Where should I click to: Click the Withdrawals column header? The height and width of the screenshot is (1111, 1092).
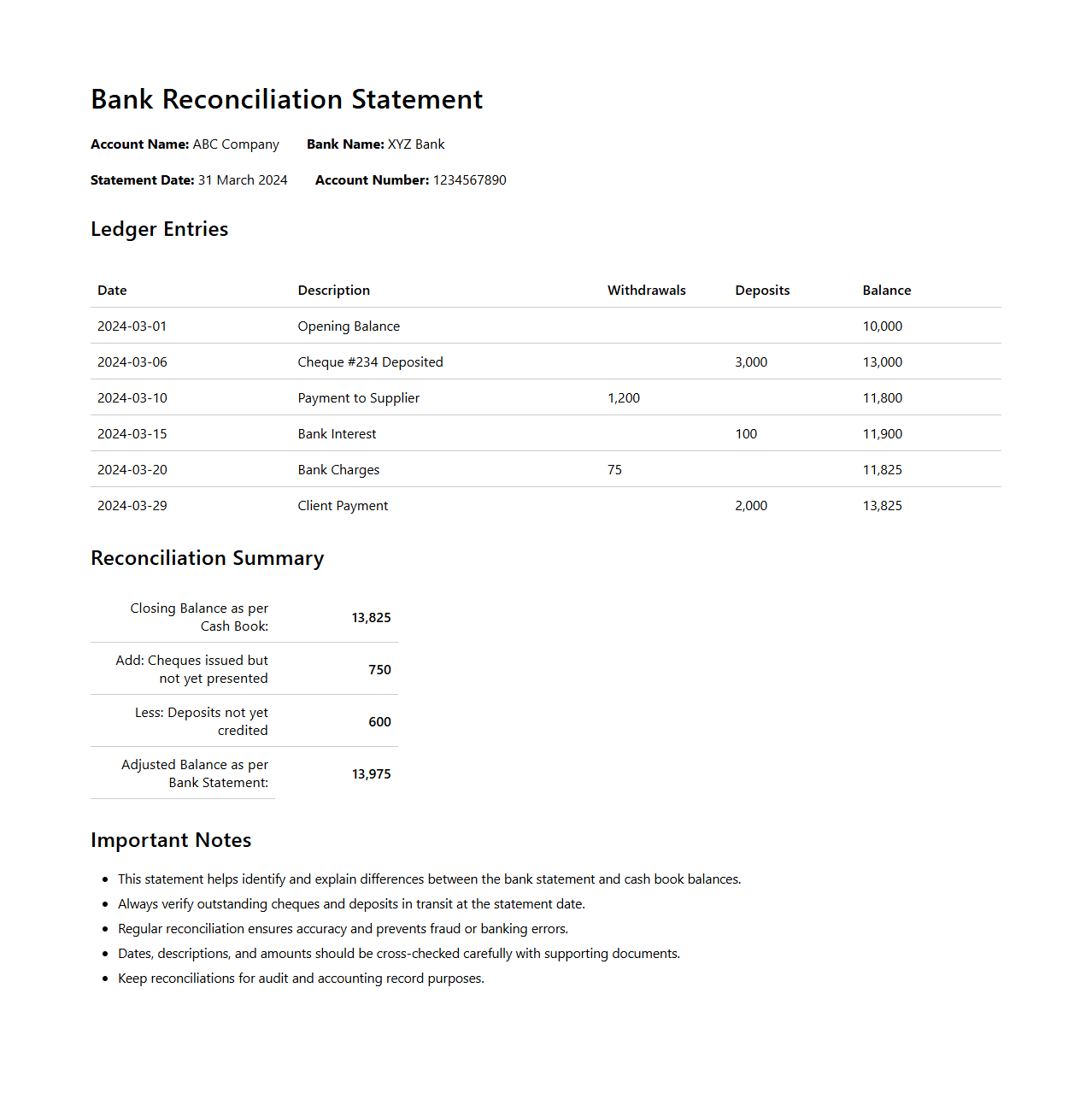(646, 291)
